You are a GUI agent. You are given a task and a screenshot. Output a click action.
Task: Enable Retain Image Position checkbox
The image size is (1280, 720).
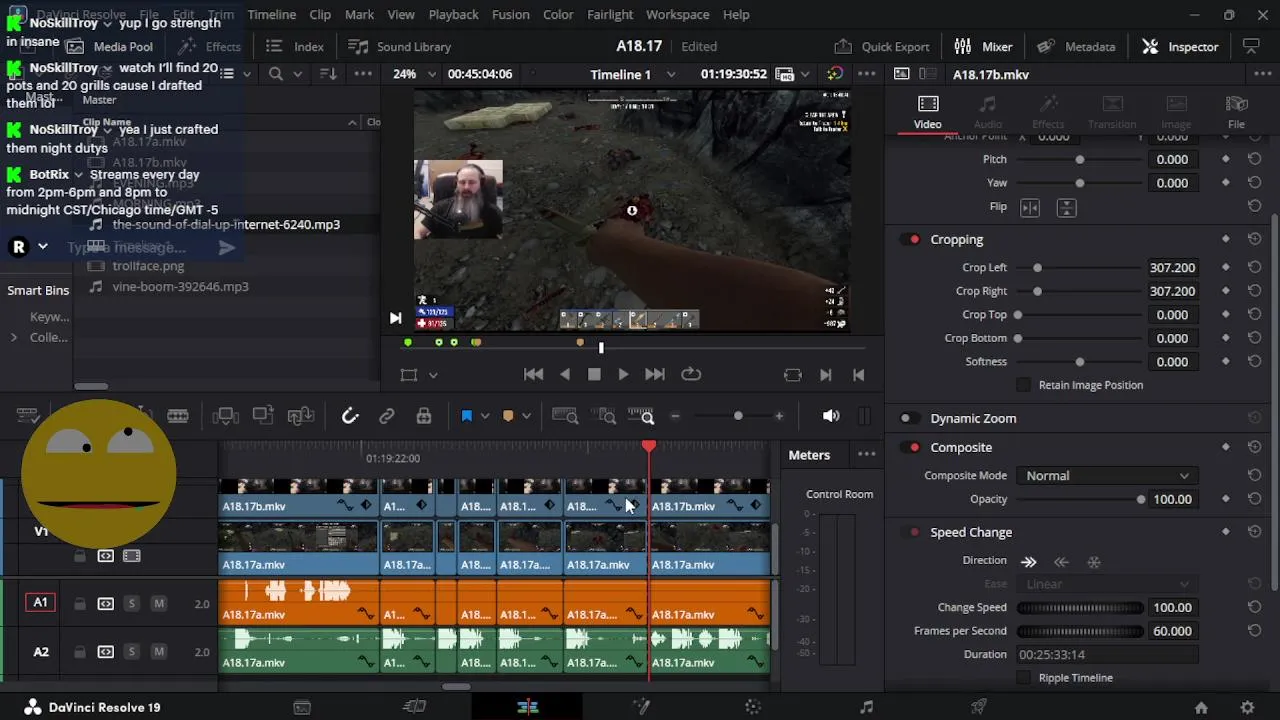pyautogui.click(x=1023, y=385)
